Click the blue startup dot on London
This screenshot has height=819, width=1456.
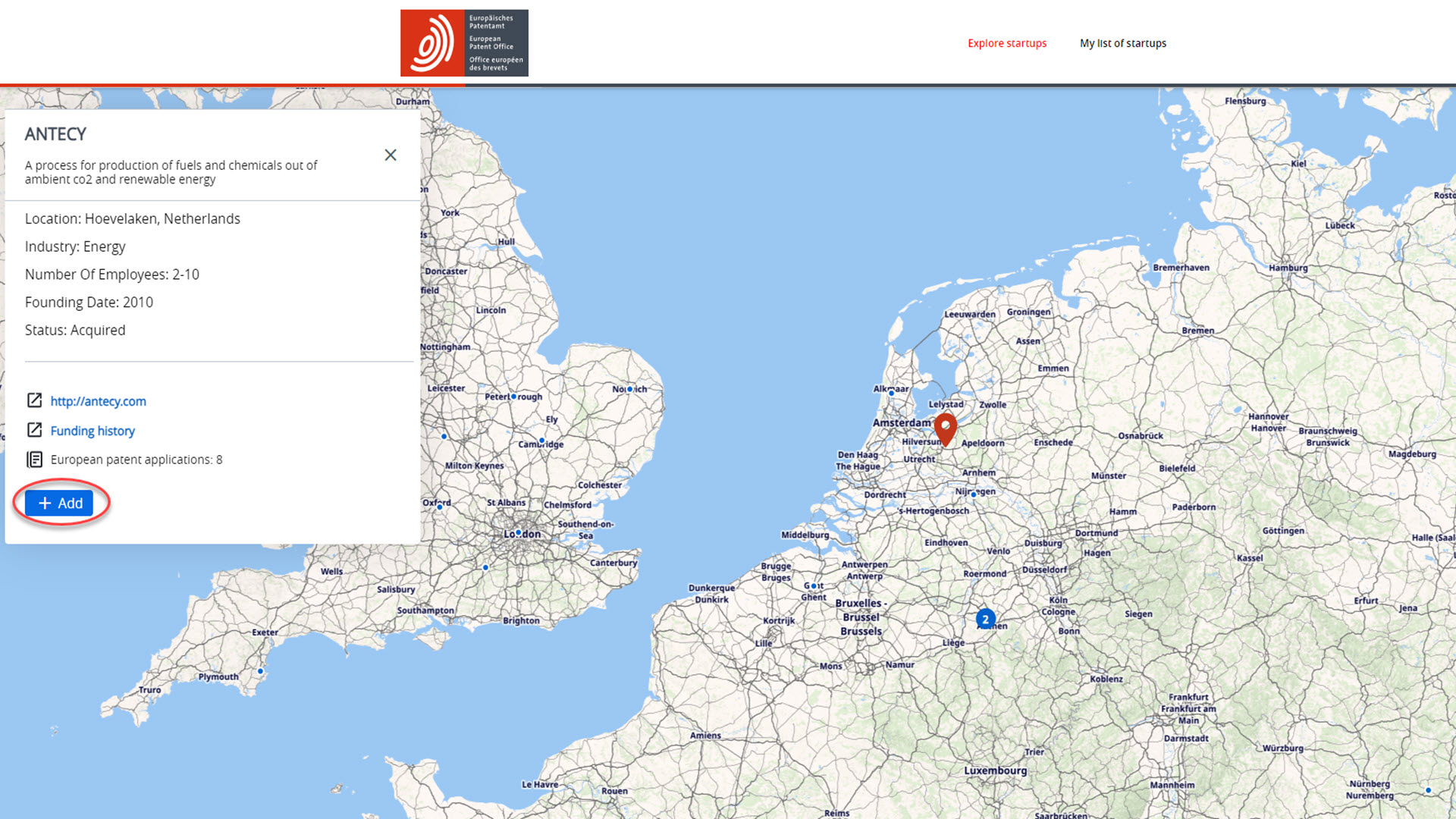tap(519, 533)
